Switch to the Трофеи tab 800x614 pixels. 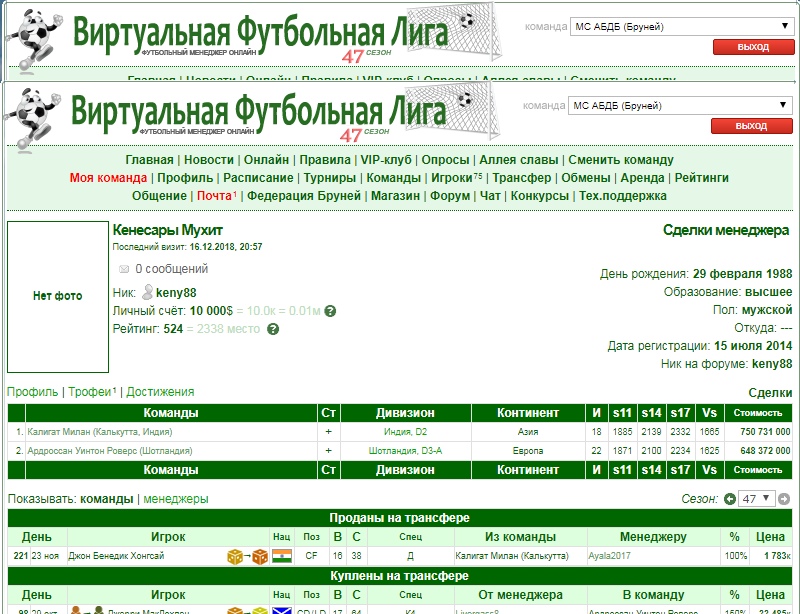pyautogui.click(x=90, y=392)
